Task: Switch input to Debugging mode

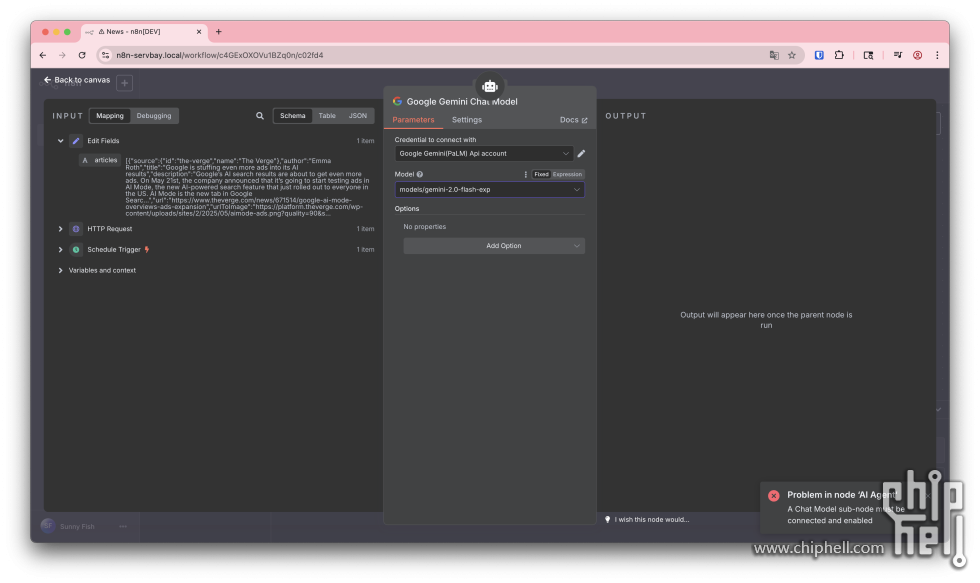Action: point(154,116)
